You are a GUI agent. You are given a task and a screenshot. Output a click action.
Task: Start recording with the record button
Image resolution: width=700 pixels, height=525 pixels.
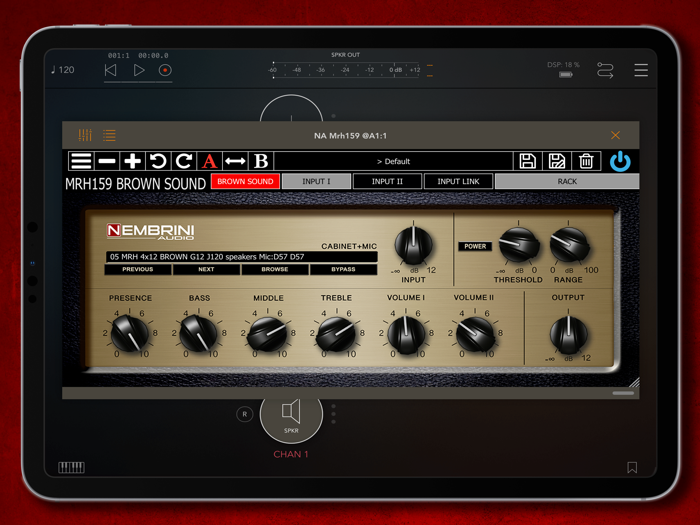pyautogui.click(x=165, y=70)
